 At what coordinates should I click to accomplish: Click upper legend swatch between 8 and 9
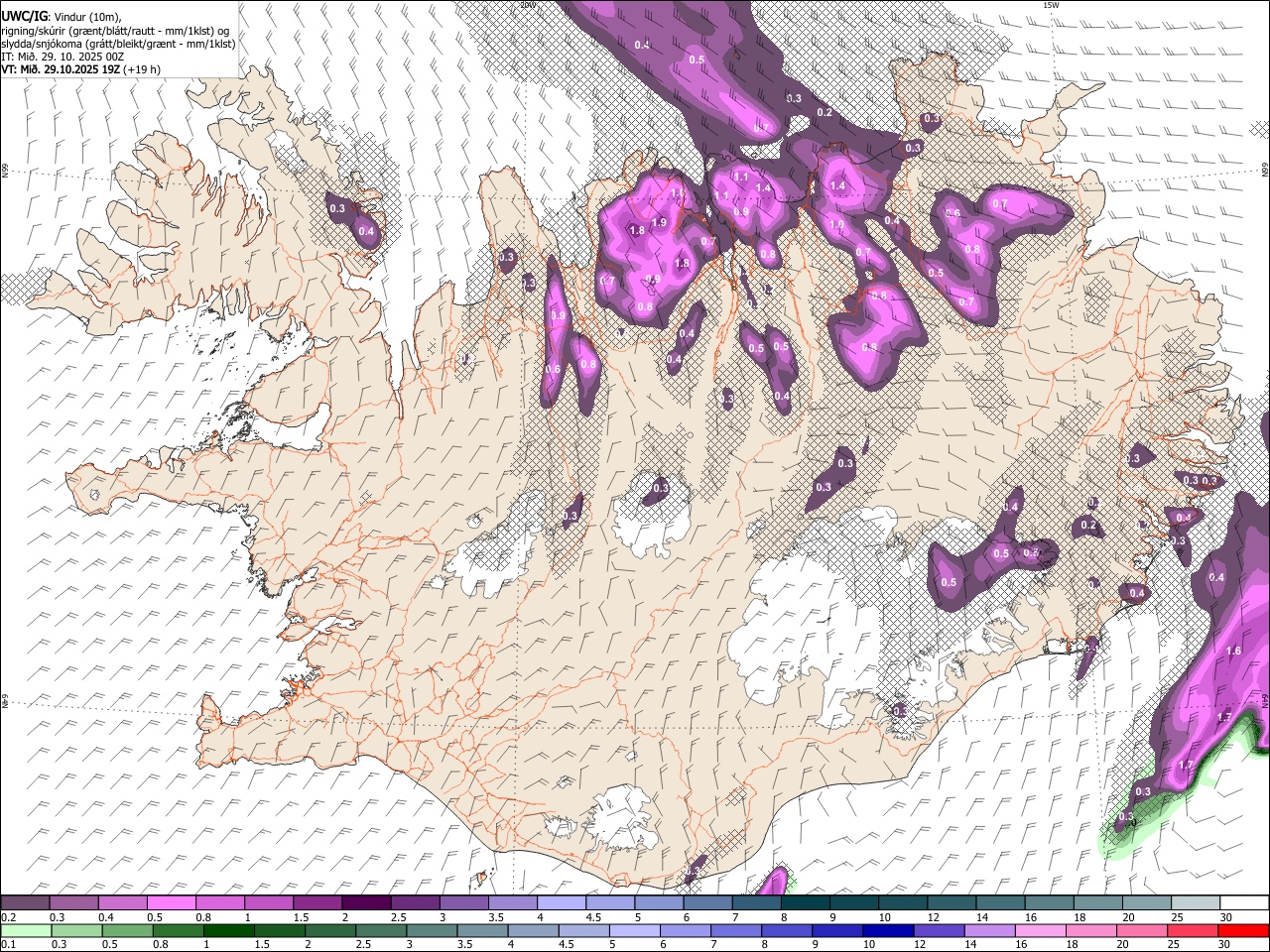click(806, 902)
